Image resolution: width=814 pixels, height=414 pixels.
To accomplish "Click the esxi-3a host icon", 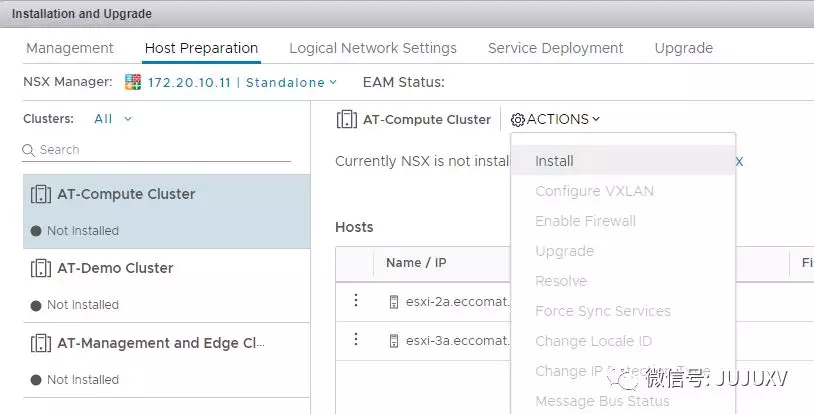I will 394,341.
